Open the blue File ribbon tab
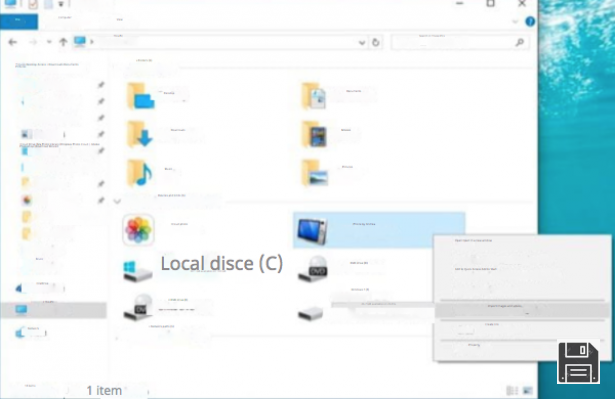Screen dimensions: 615x399 19,22
